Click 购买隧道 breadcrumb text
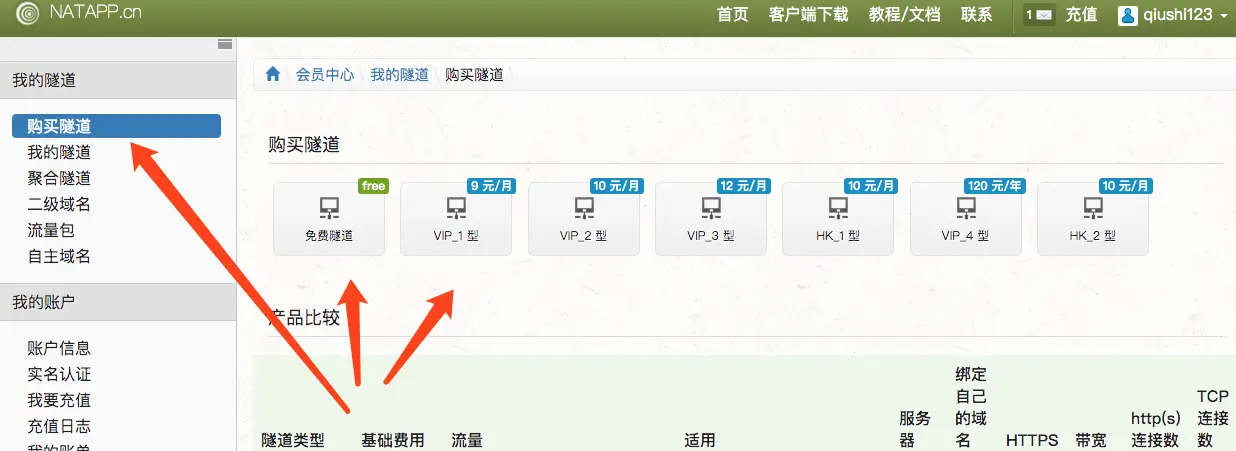 point(474,75)
